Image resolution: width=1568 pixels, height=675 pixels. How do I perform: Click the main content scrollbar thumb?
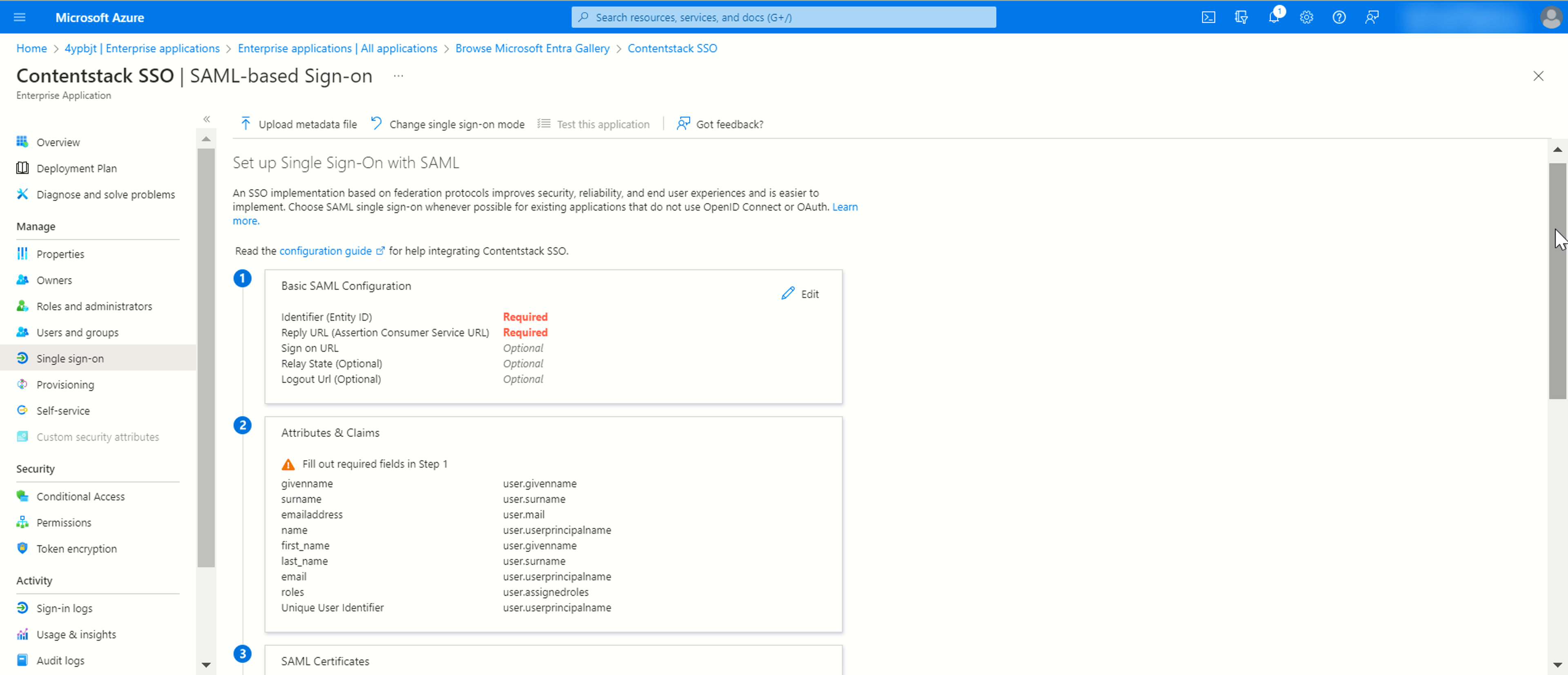click(1557, 281)
